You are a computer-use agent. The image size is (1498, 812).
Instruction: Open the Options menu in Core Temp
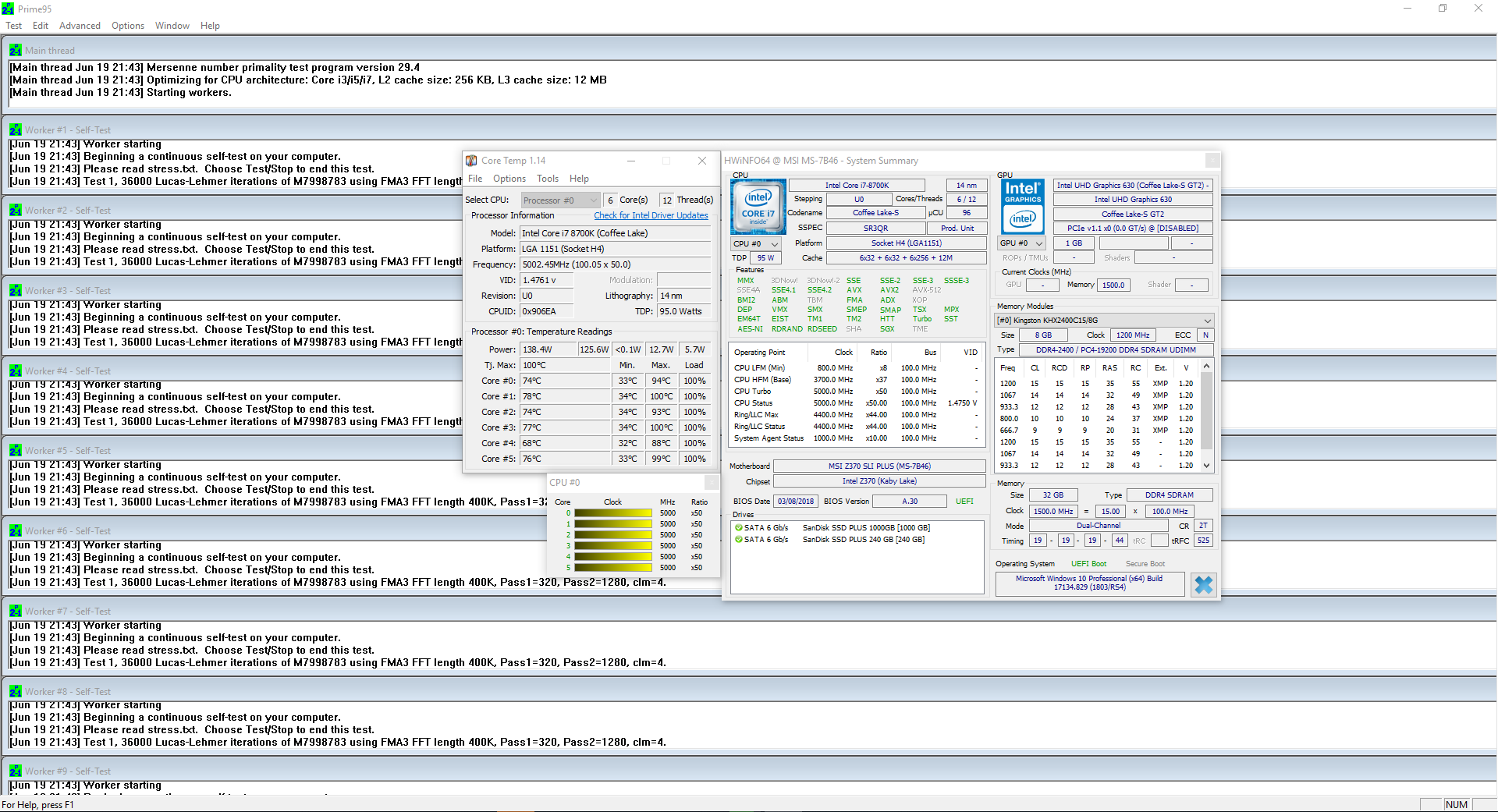coord(509,179)
